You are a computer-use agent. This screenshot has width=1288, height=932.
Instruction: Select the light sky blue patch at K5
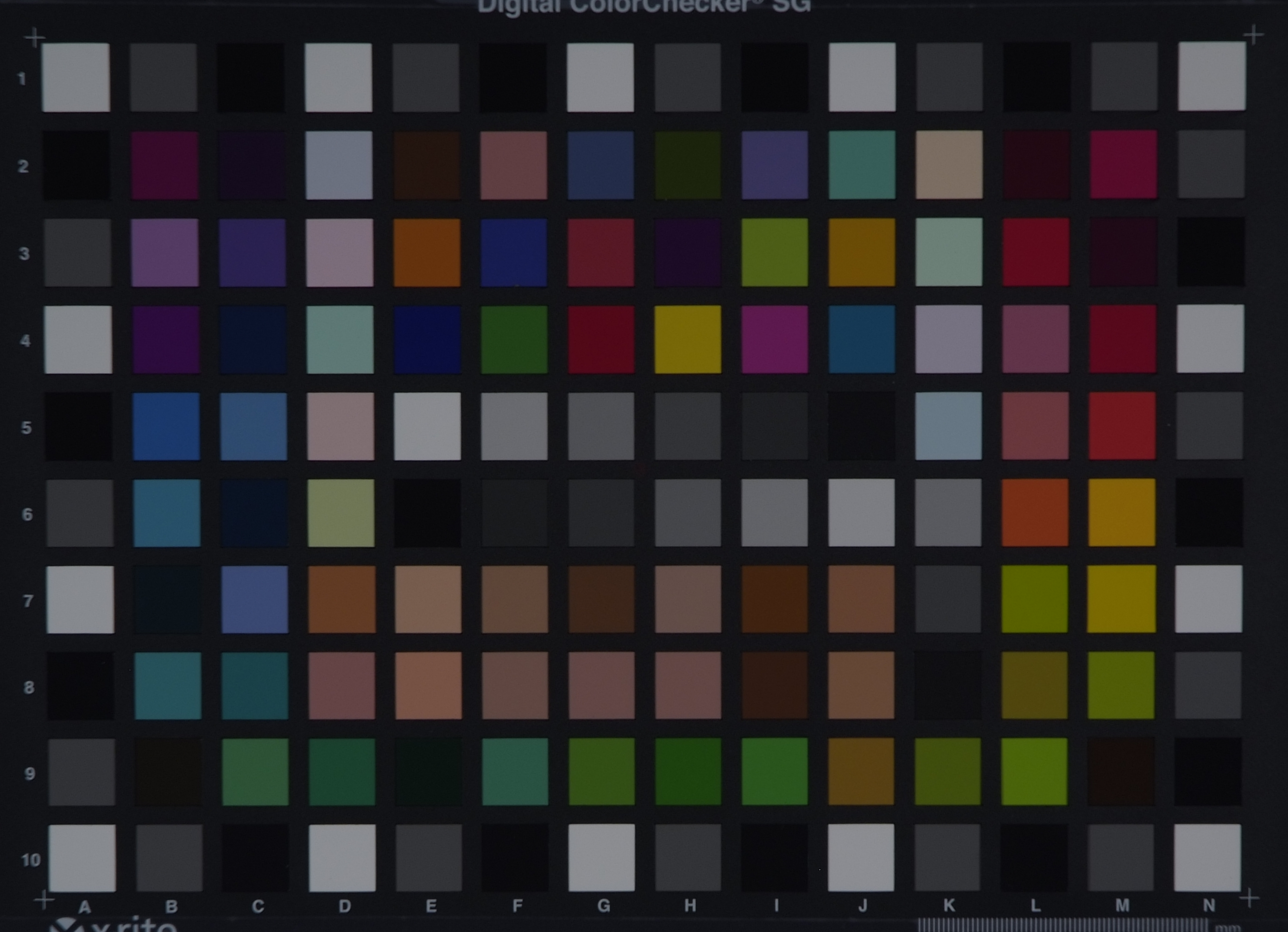click(948, 426)
